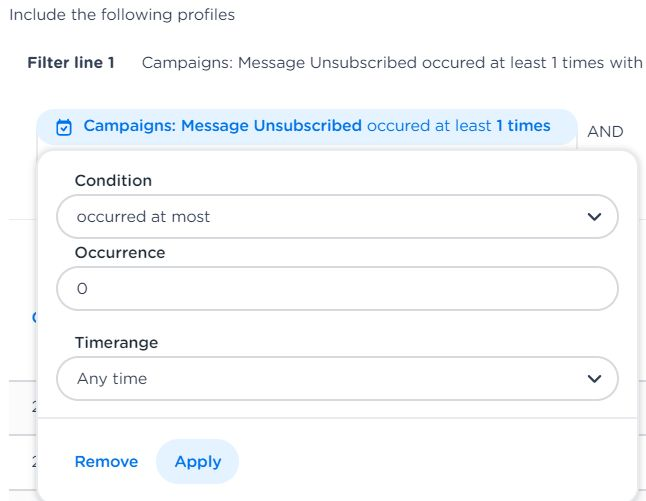Expand the Timerange dropdown arrow

point(594,378)
